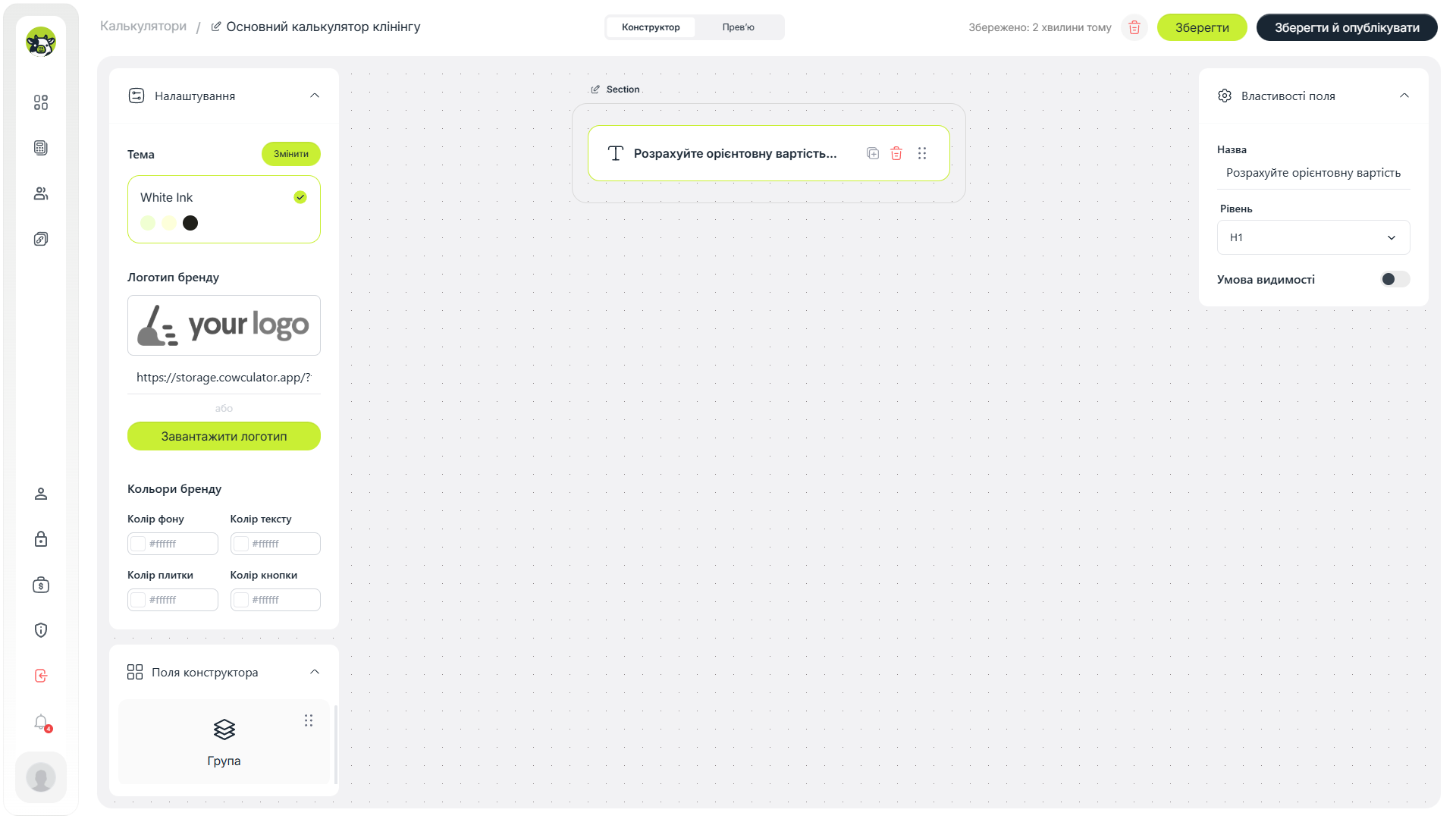Click the Колір кнопки color swatch
Screen dimensions: 1456x819
click(241, 600)
